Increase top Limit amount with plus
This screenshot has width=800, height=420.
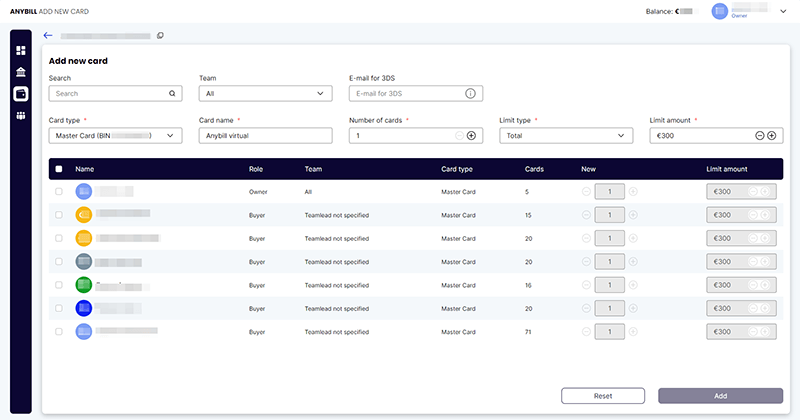[x=772, y=136]
